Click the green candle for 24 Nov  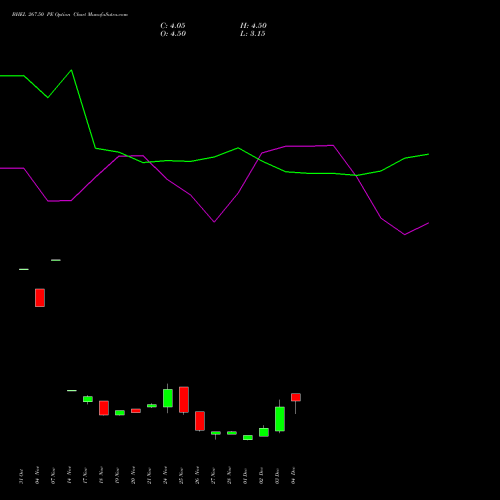pos(168,398)
